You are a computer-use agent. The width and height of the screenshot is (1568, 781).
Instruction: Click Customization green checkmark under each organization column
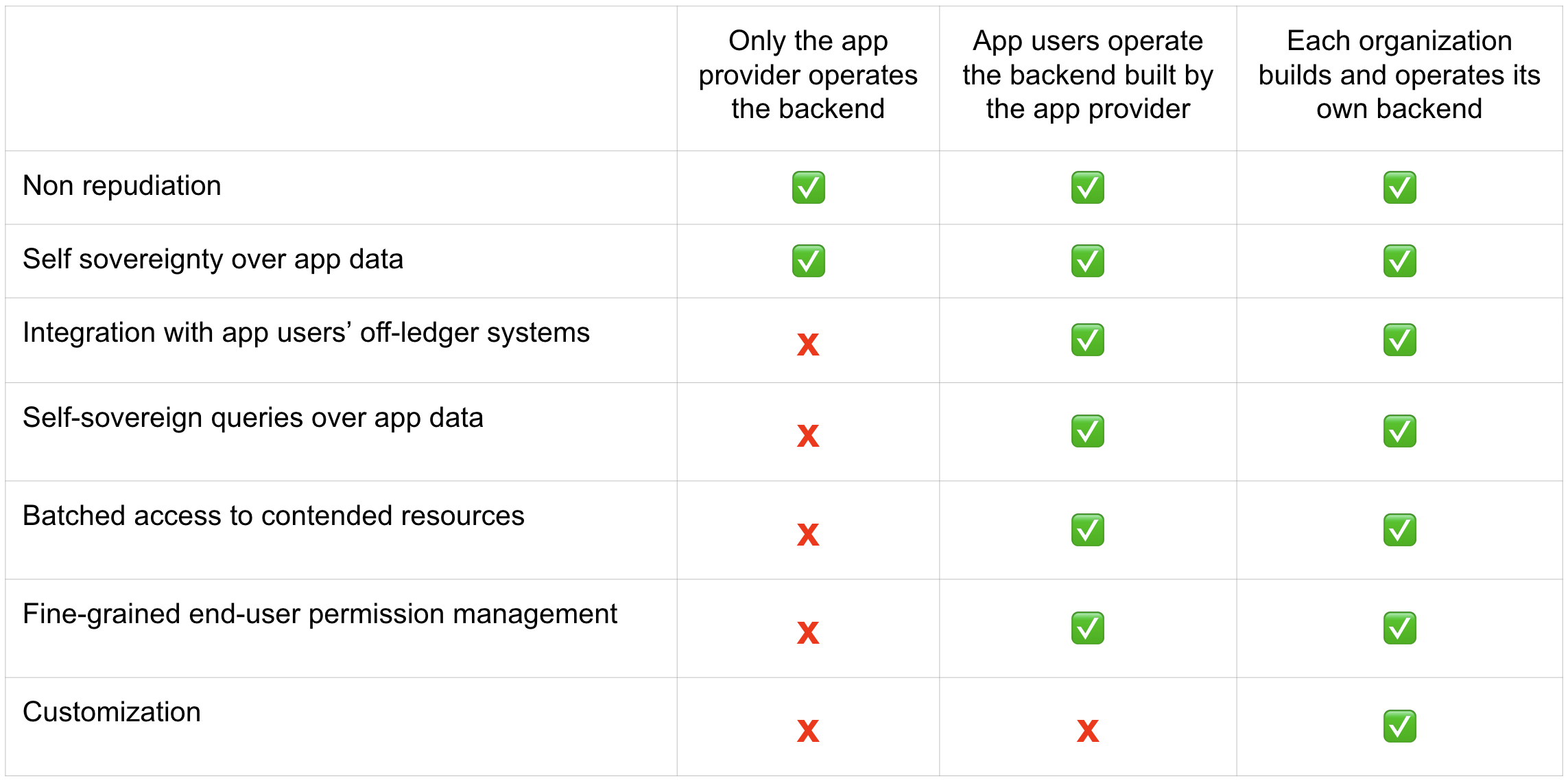(1399, 726)
